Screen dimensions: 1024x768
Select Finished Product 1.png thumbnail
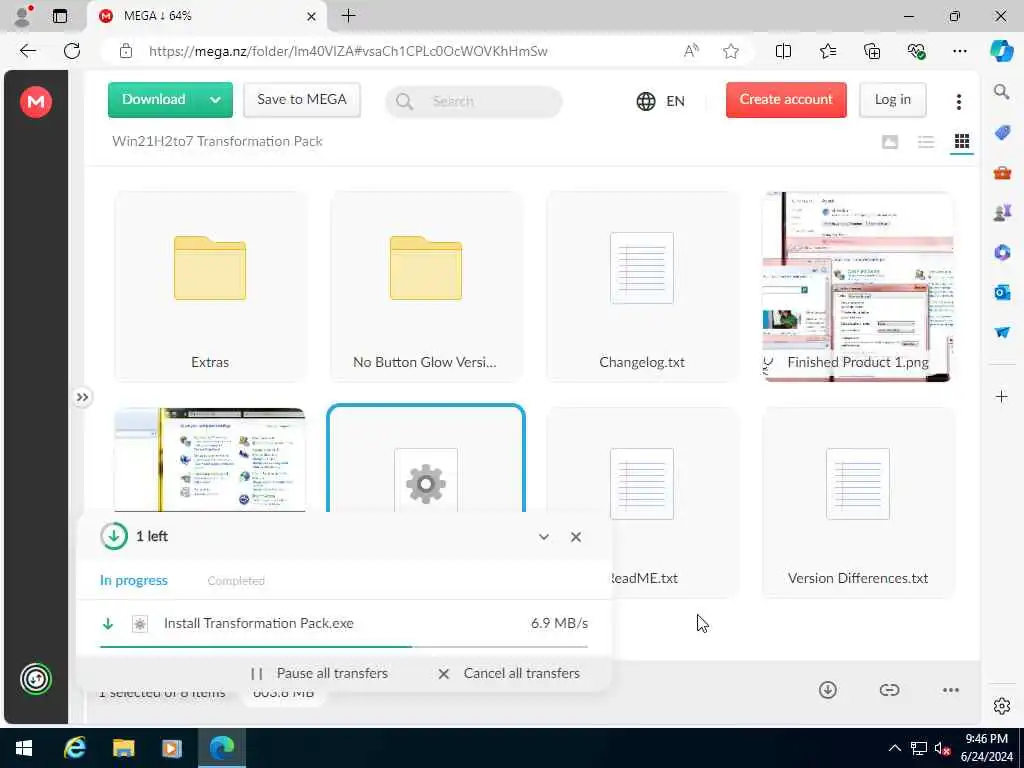[857, 286]
